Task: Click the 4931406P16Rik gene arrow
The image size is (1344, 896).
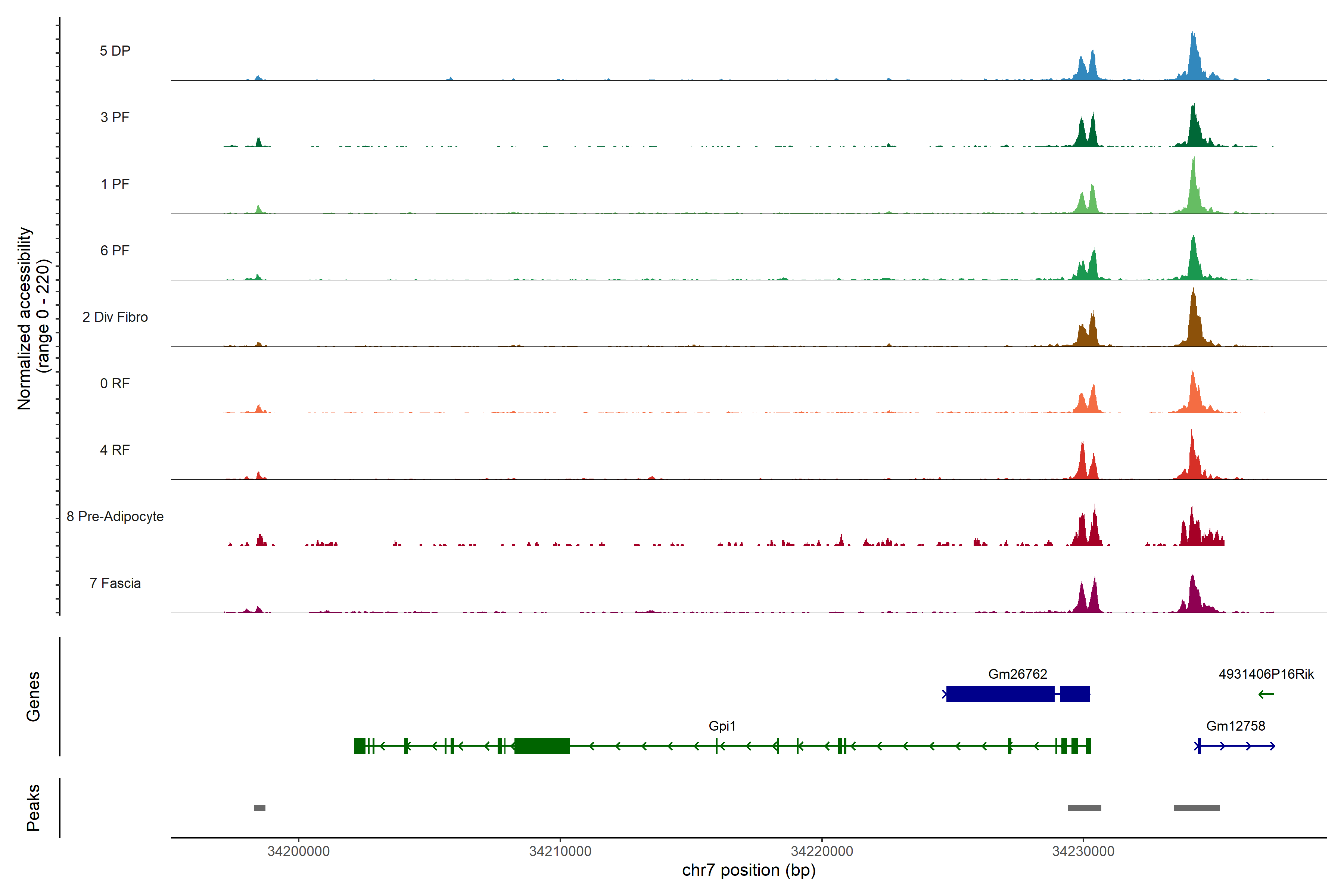Action: (1266, 694)
